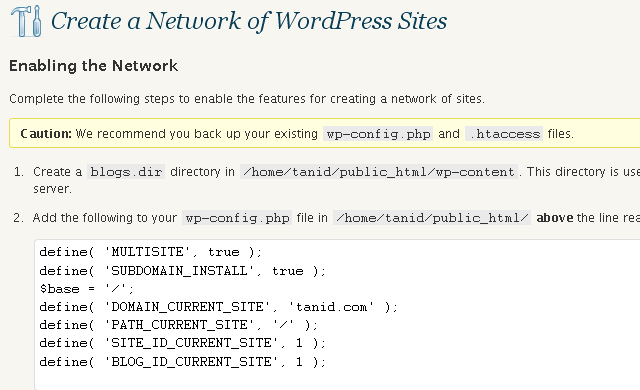Image resolution: width=640 pixels, height=390 pixels.
Task: Click the $base = '/' code line
Action: [87, 289]
